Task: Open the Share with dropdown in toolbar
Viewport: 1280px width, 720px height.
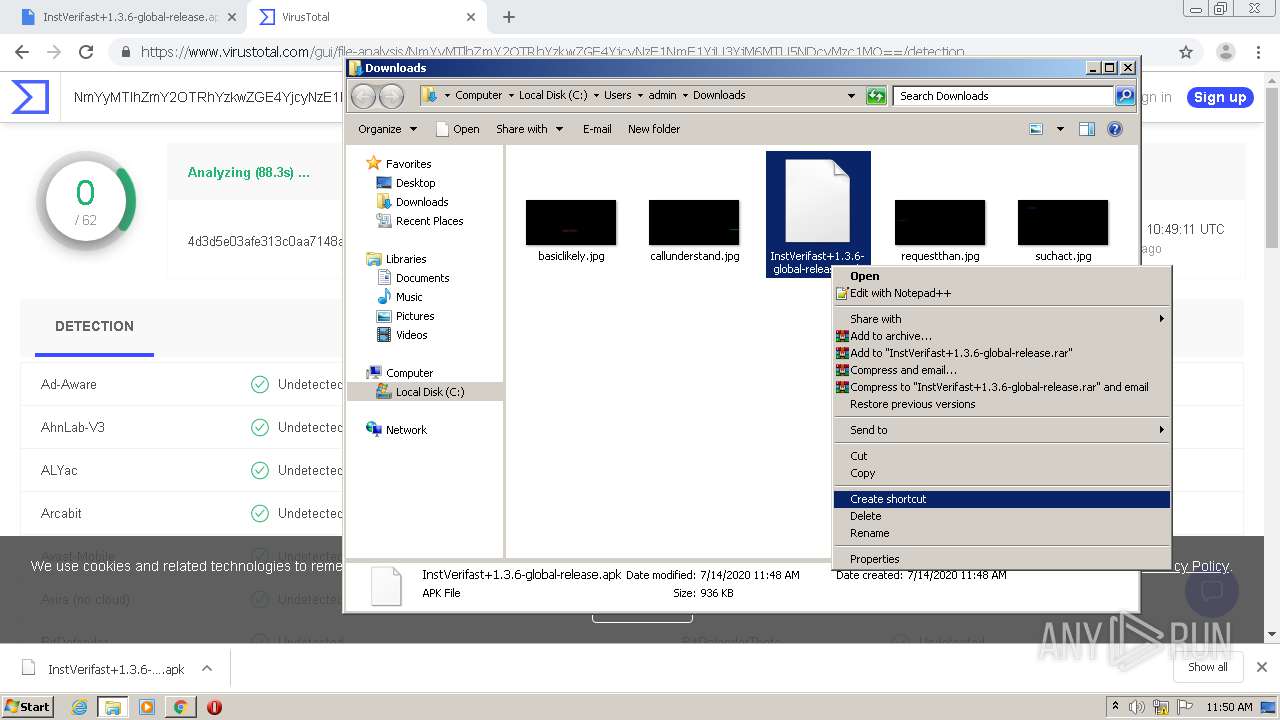Action: (x=530, y=129)
